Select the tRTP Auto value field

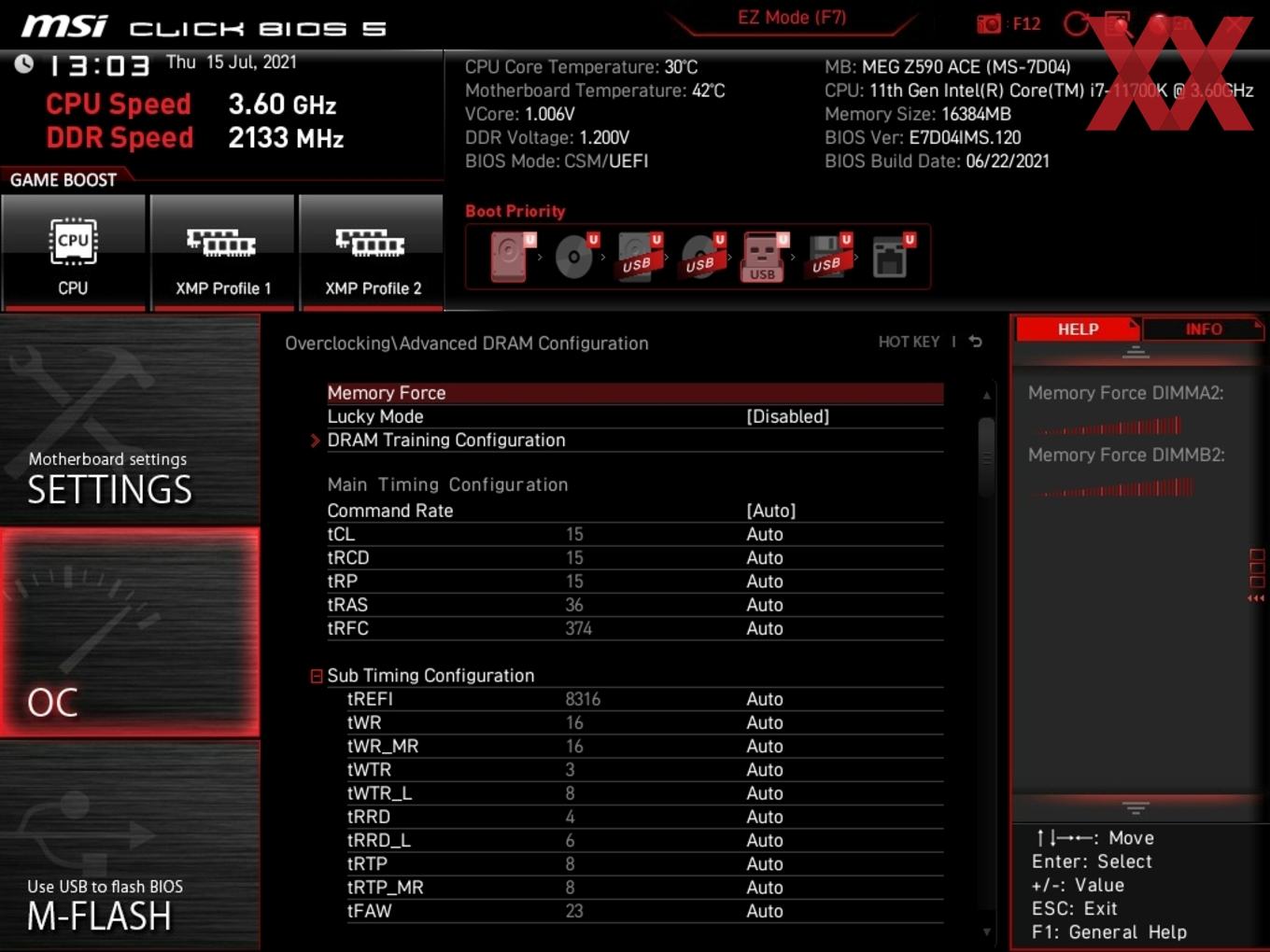coord(764,864)
